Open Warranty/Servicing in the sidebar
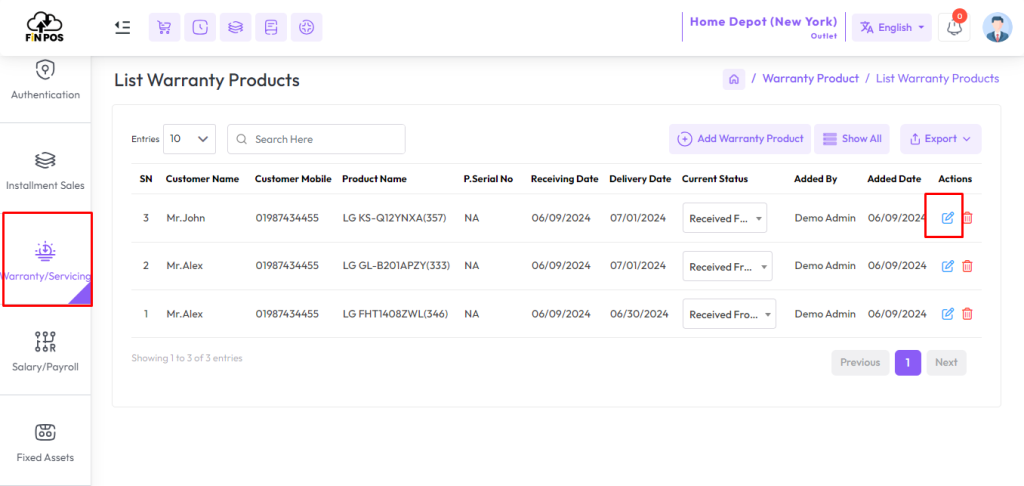Image resolution: width=1024 pixels, height=486 pixels. 47,259
